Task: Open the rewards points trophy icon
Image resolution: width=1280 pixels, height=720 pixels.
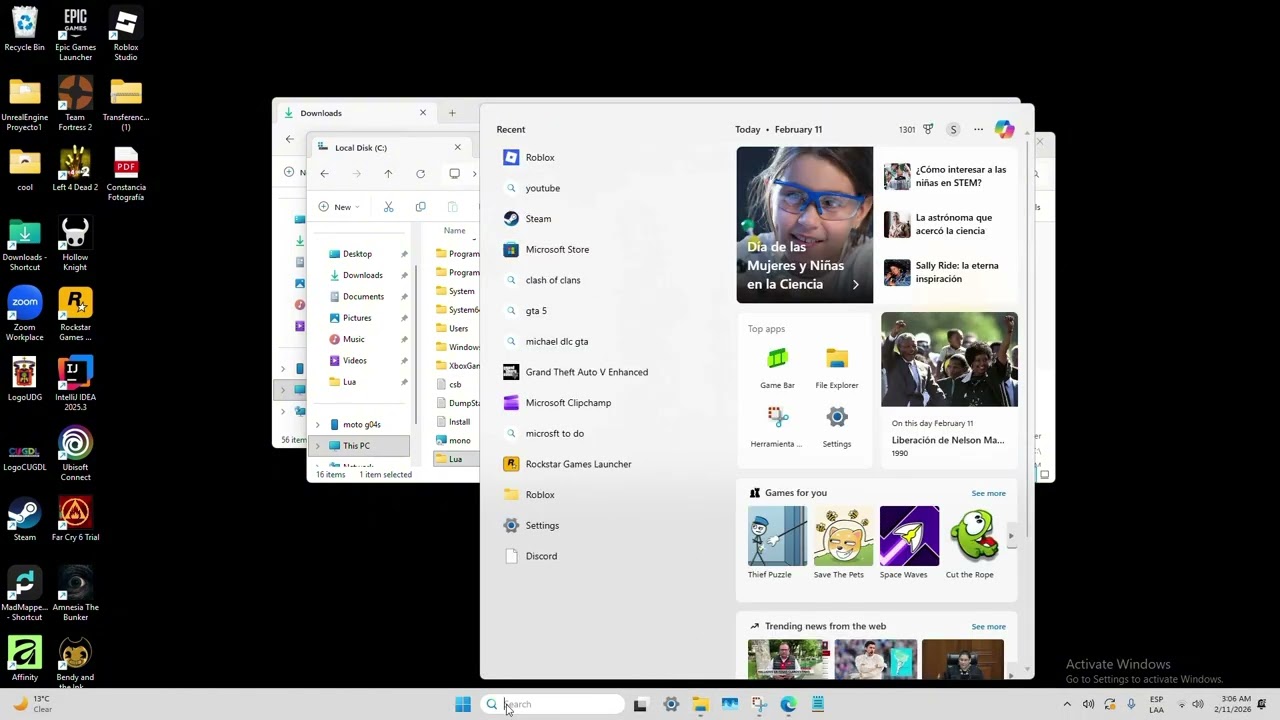Action: coord(928,129)
